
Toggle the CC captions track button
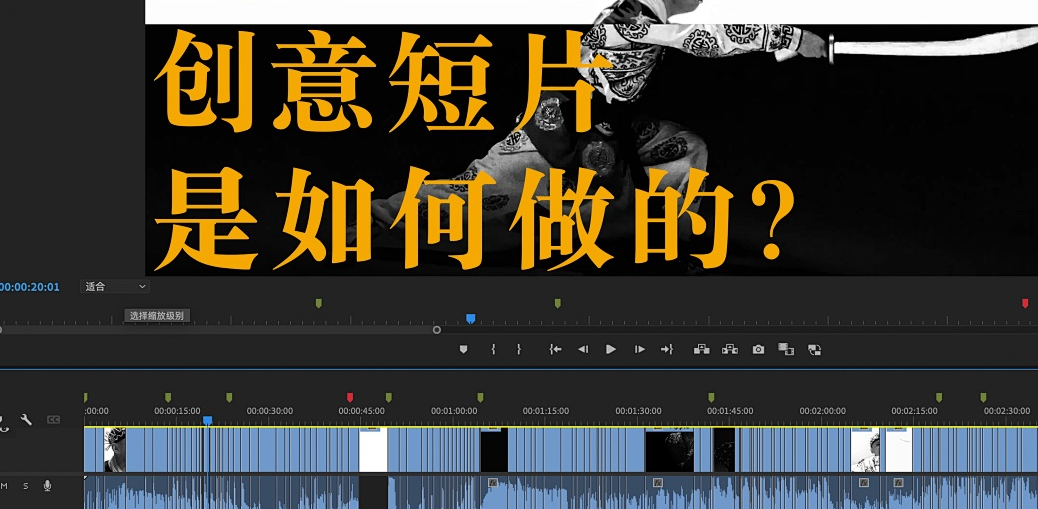(x=54, y=420)
